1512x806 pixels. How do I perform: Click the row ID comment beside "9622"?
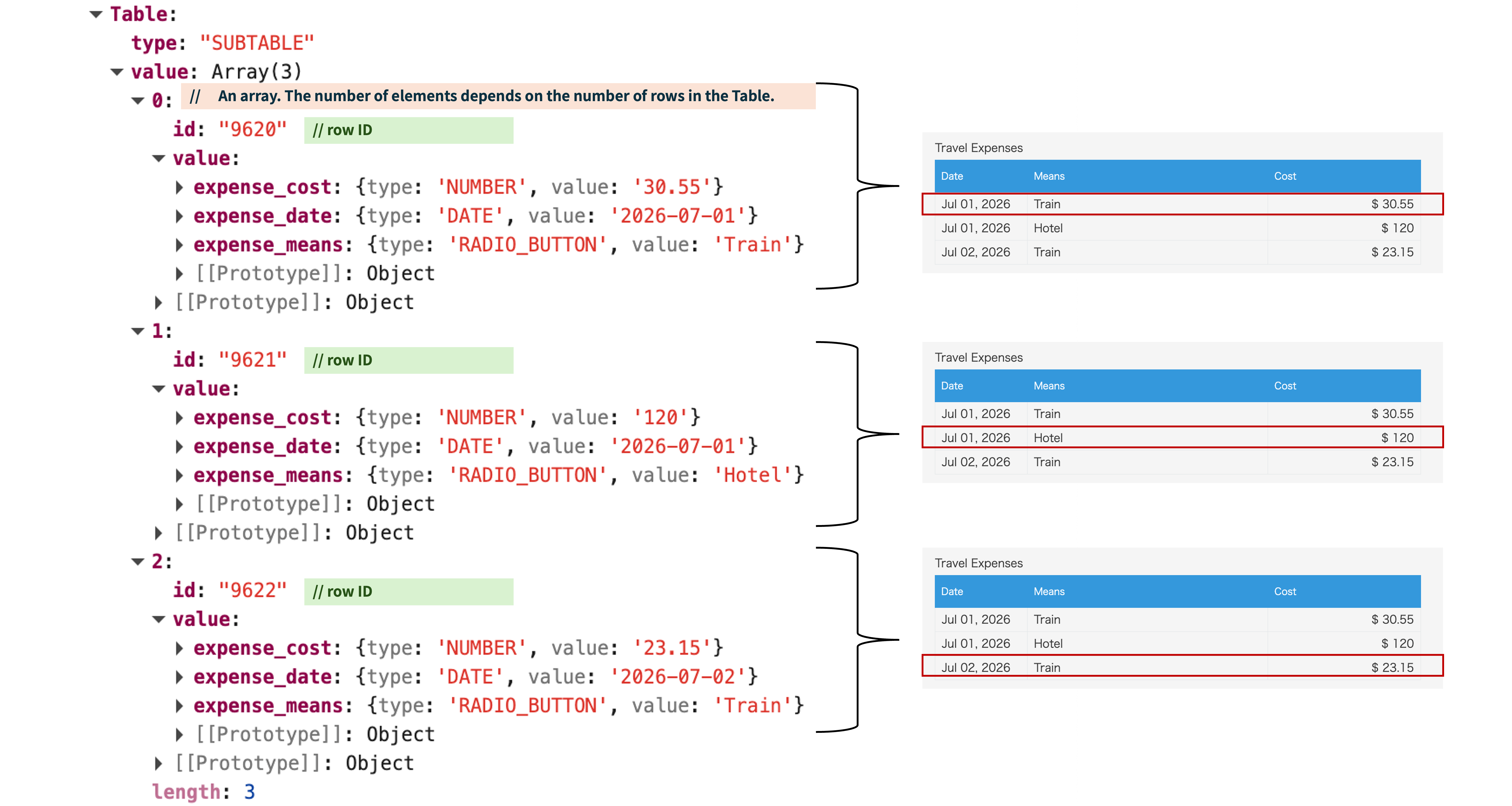(x=409, y=592)
